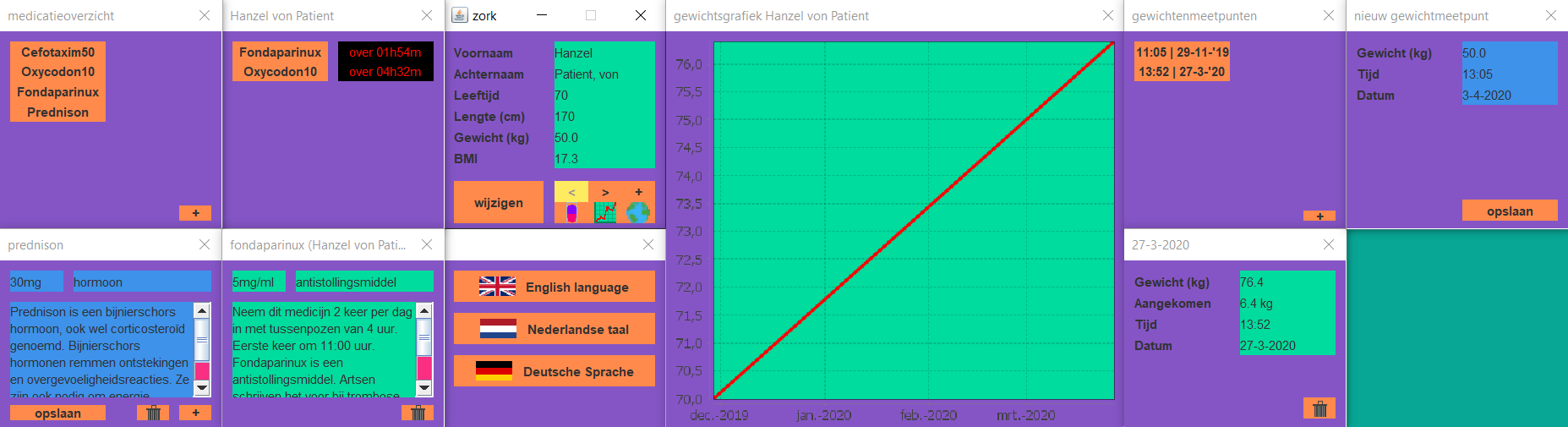
Task: Go to next patient with > button
Action: pos(605,192)
